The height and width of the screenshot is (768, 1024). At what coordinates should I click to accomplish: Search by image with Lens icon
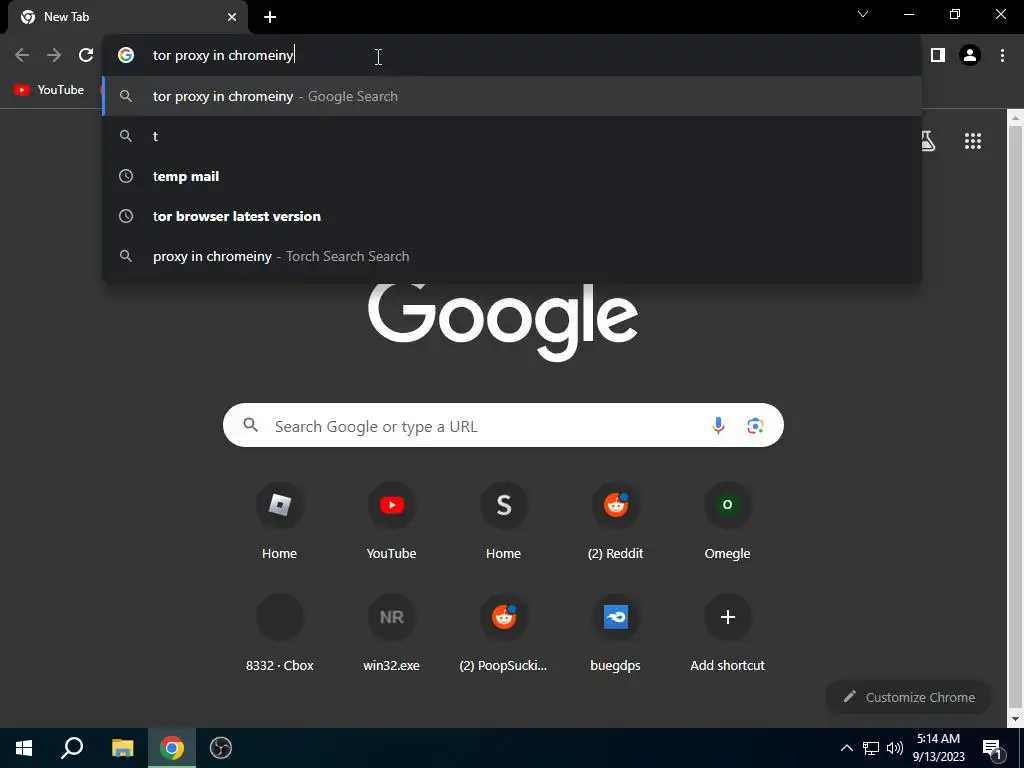(x=755, y=426)
